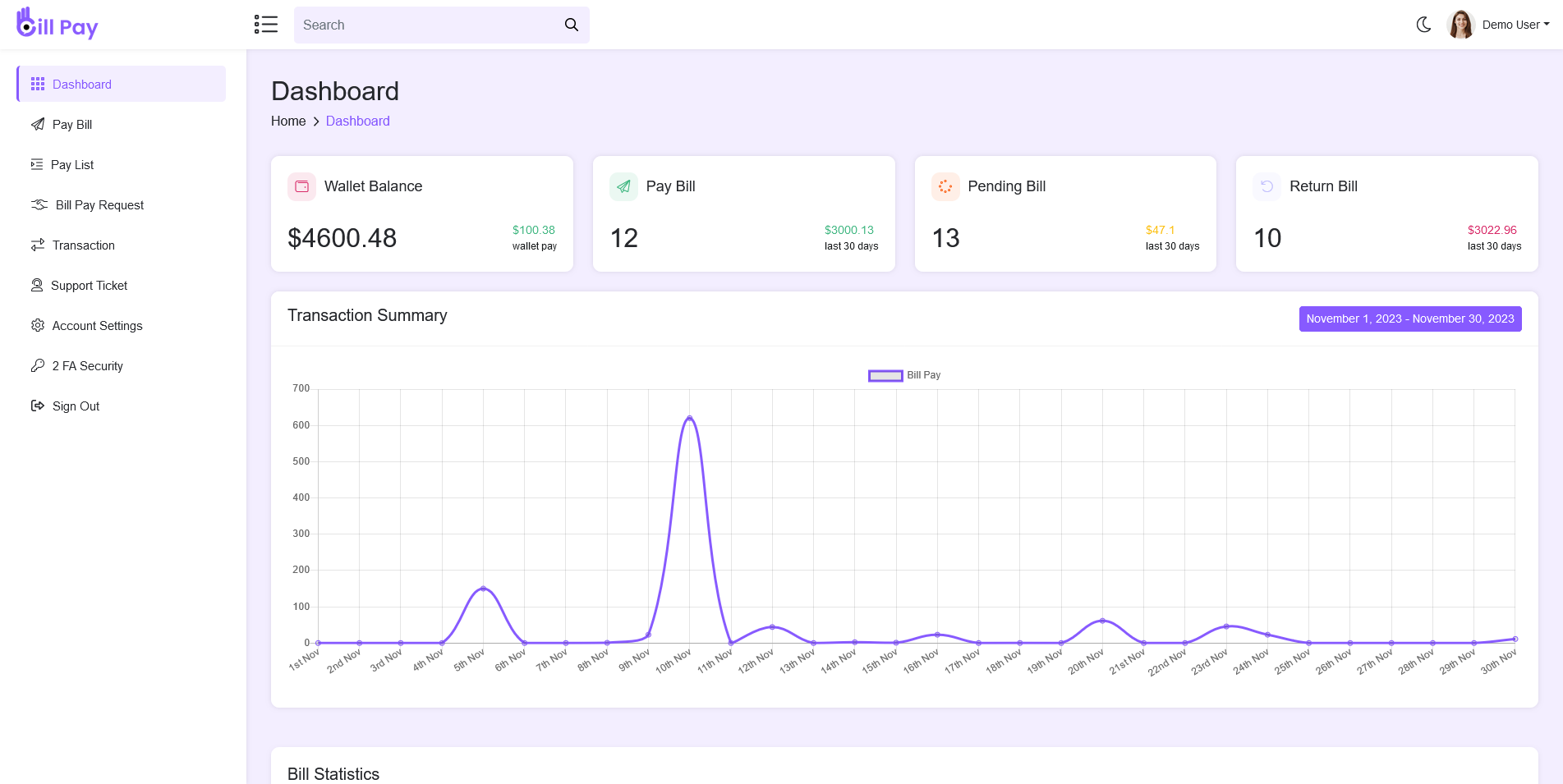Click the Account Settings gear icon
The width and height of the screenshot is (1563, 784).
[x=38, y=325]
